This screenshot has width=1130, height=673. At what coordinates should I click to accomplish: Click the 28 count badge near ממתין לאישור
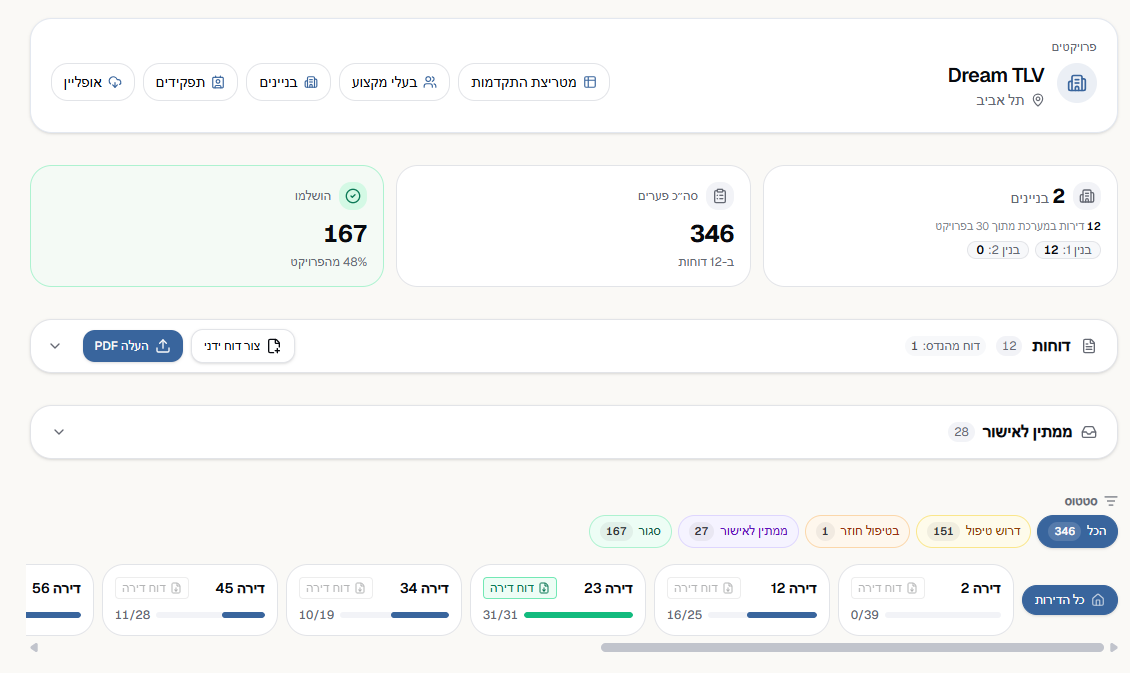pos(961,432)
